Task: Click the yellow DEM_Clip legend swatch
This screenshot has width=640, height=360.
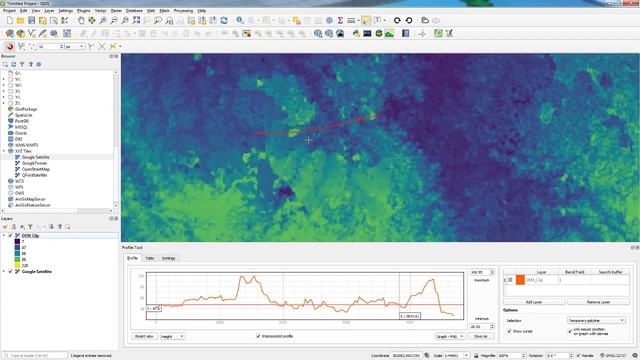Action: [x=17, y=265]
